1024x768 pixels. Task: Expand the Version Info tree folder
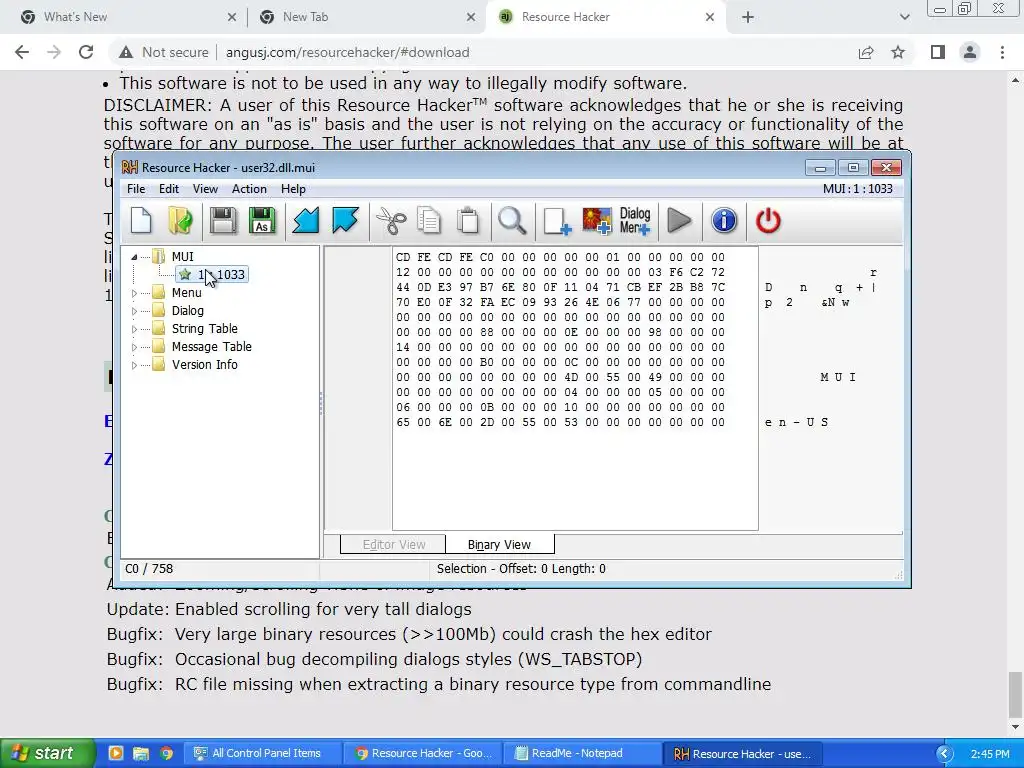[135, 365]
